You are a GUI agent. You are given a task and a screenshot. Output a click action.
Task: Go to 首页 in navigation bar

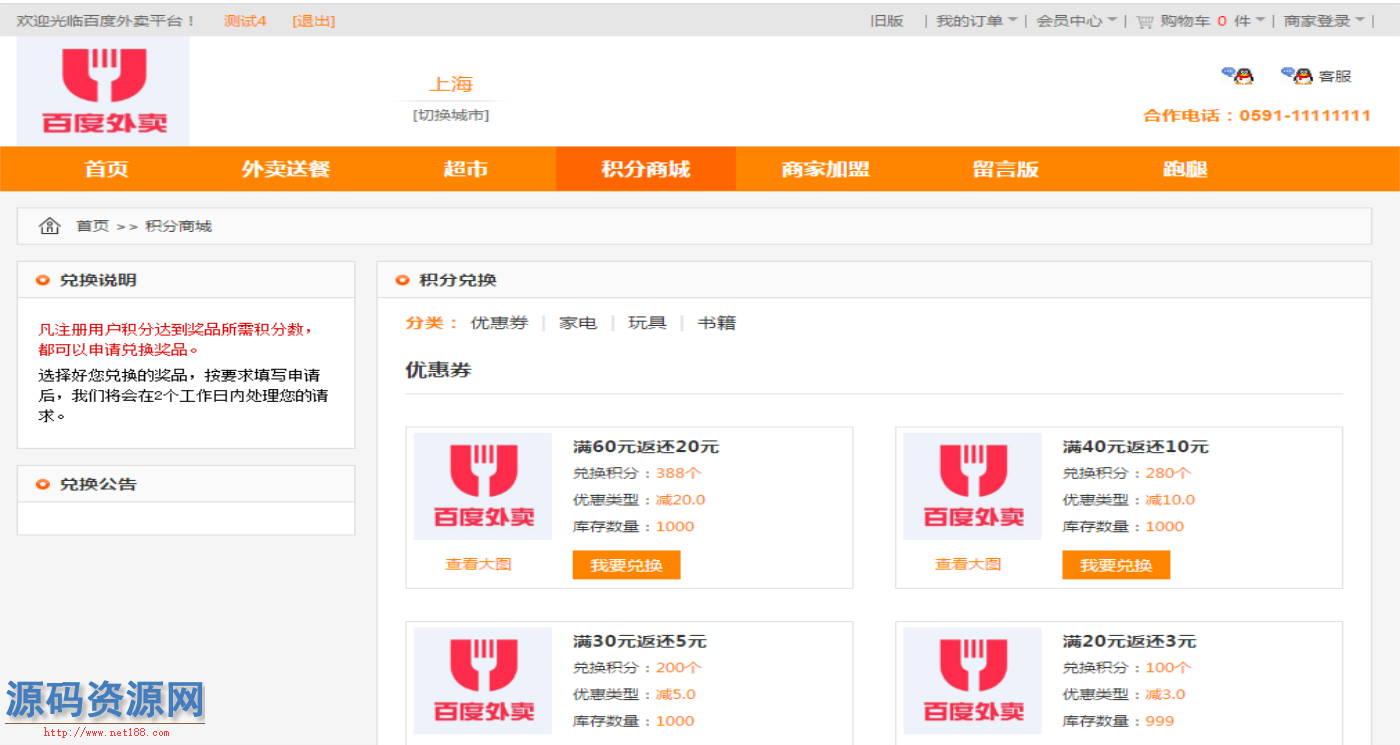coord(107,169)
